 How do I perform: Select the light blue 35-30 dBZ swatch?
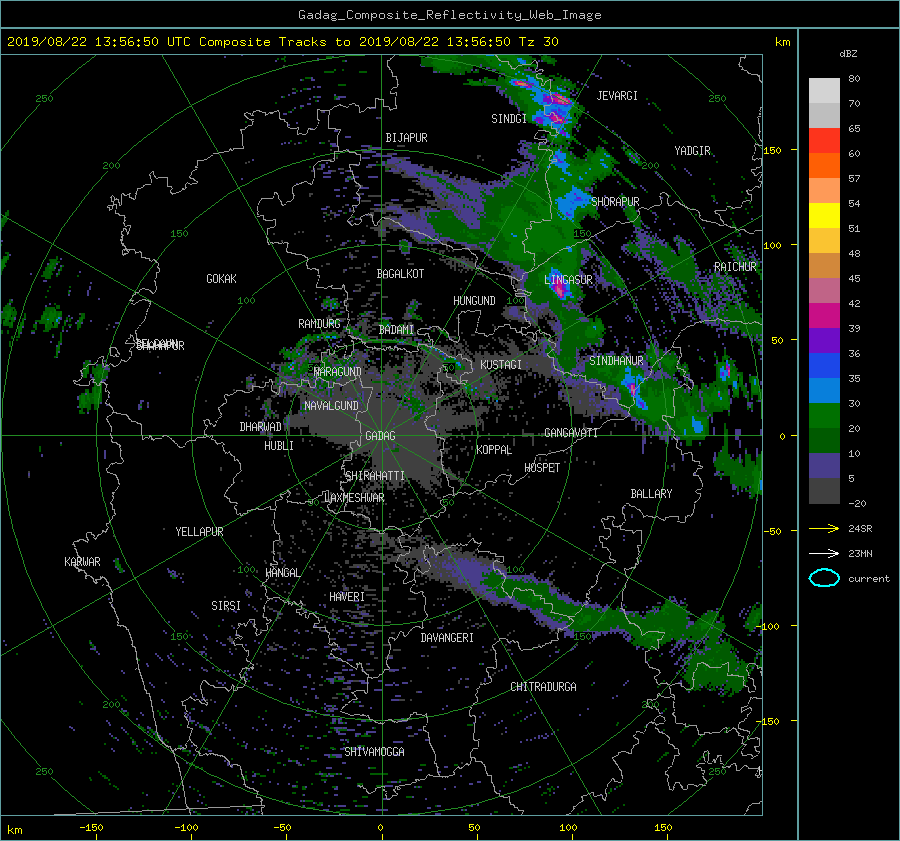[824, 391]
